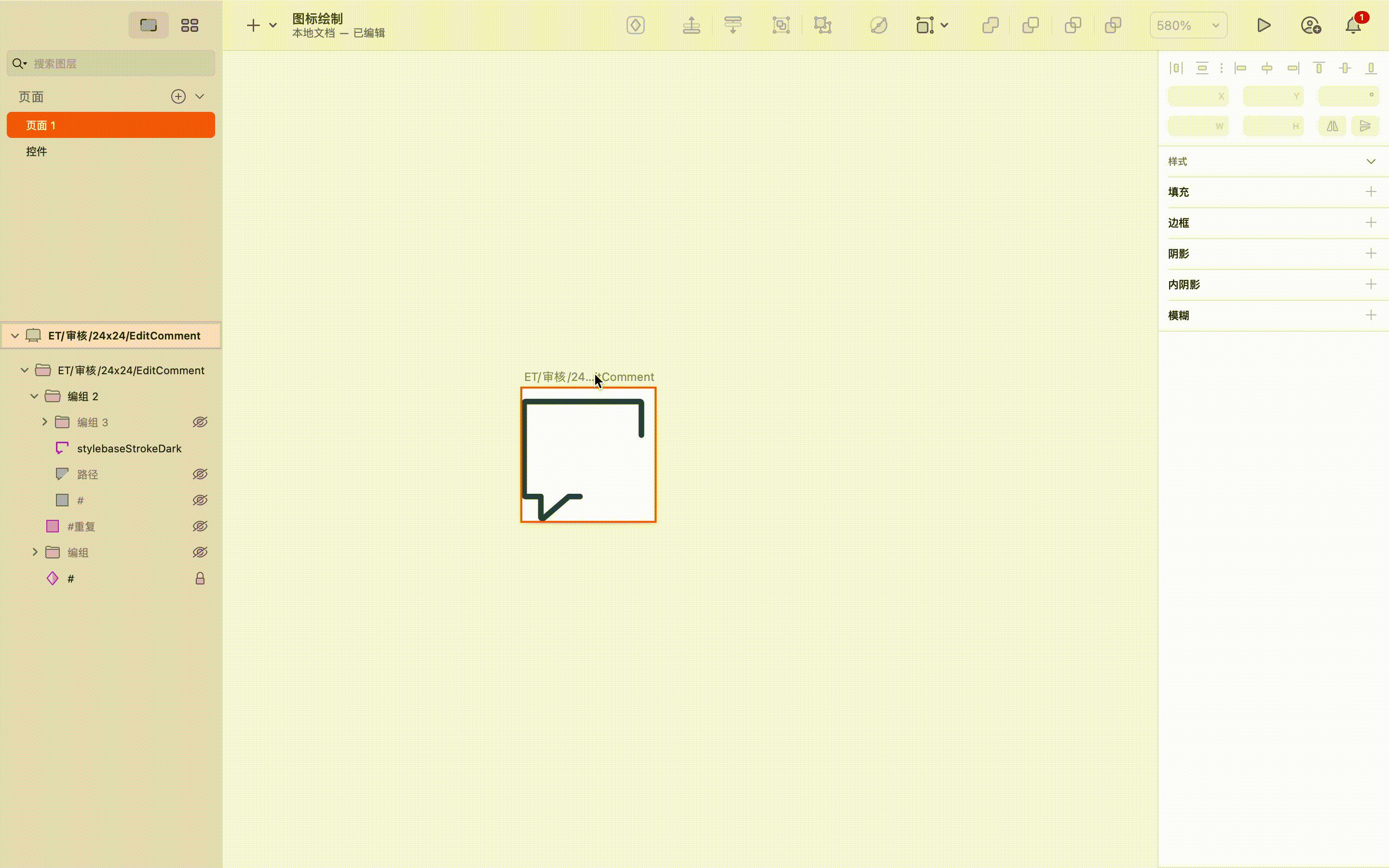Click the Preview play button
Viewport: 1389px width, 868px height.
tap(1263, 25)
